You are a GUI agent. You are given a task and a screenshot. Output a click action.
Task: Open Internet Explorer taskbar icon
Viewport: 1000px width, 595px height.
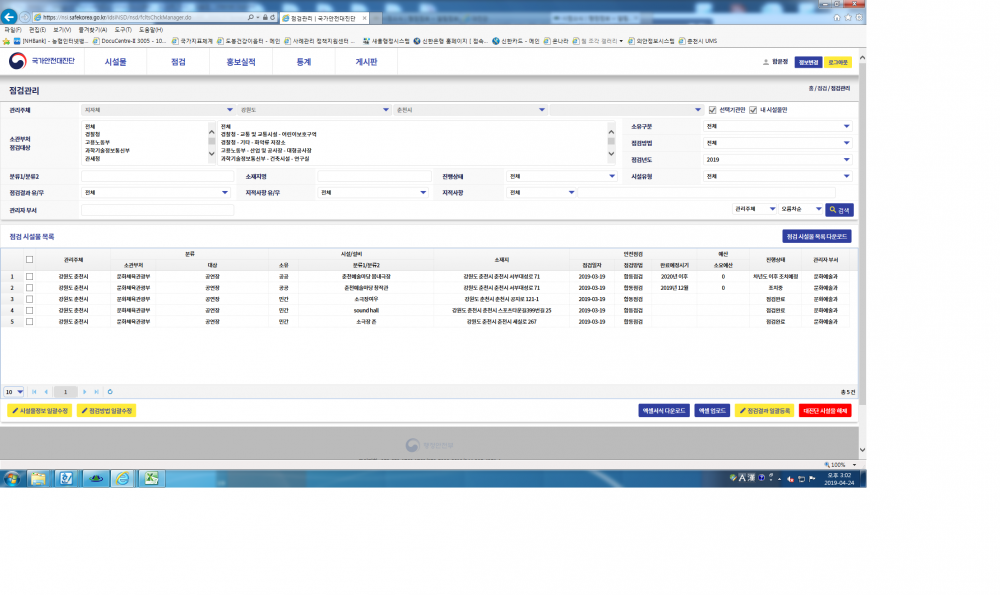coord(122,478)
